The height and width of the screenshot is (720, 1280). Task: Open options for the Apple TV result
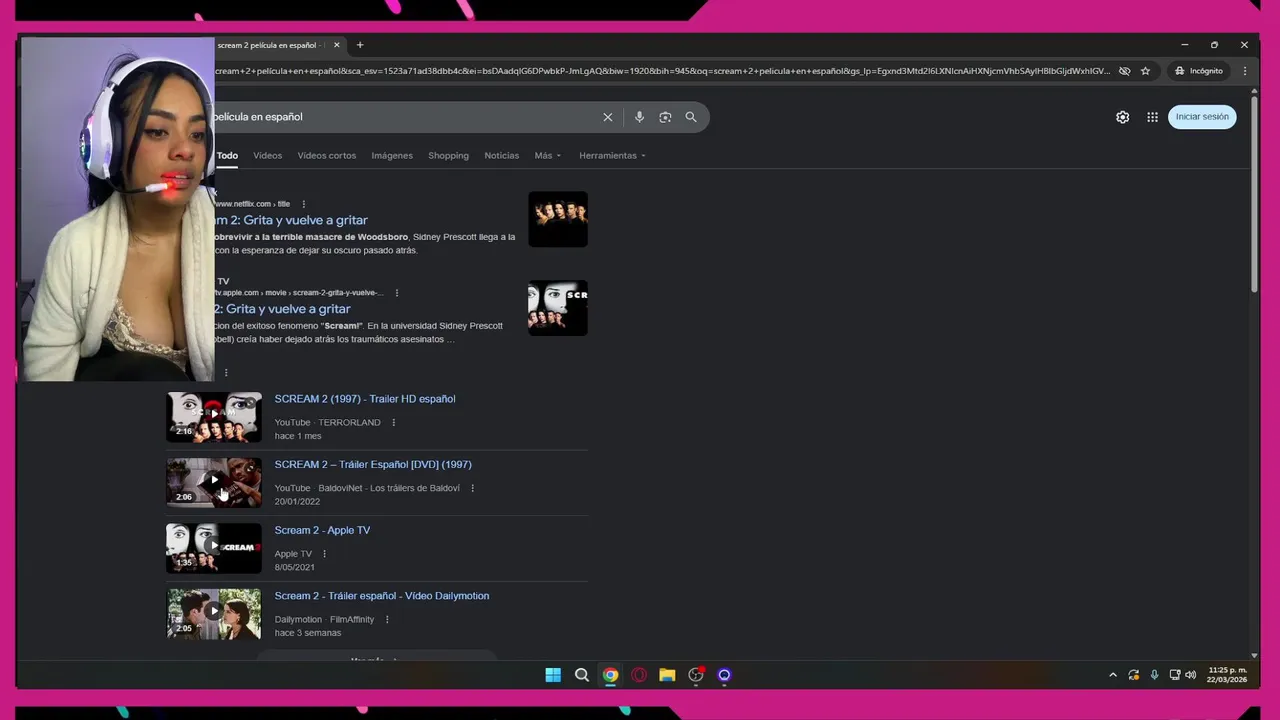(397, 293)
